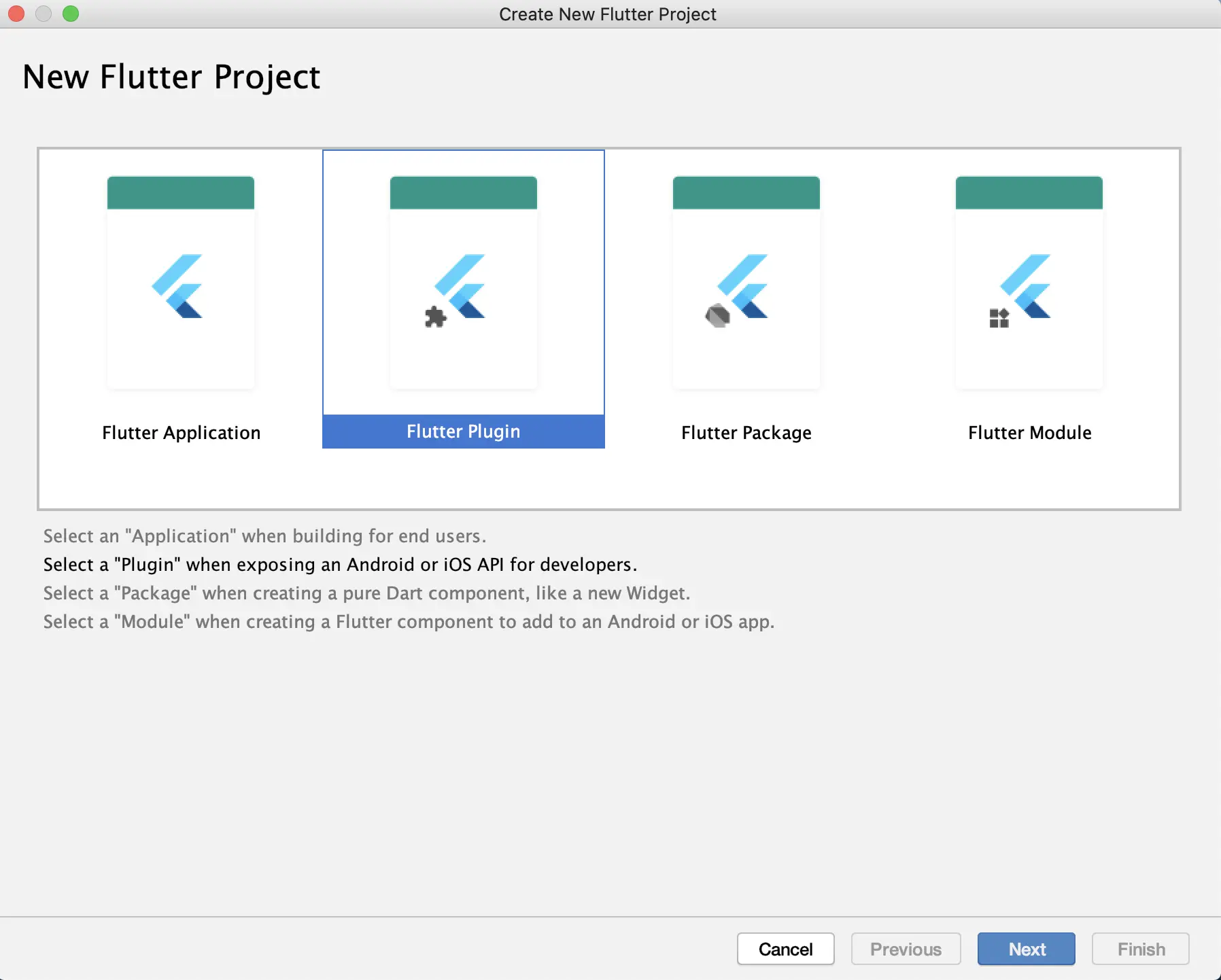
Task: Choose the Flutter Plugin project icon
Action: tap(464, 282)
